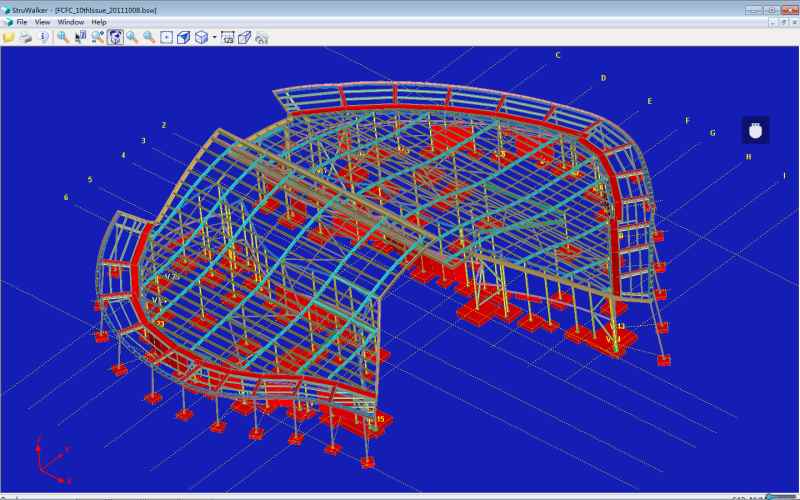Minimize the inner document window

[771, 22]
